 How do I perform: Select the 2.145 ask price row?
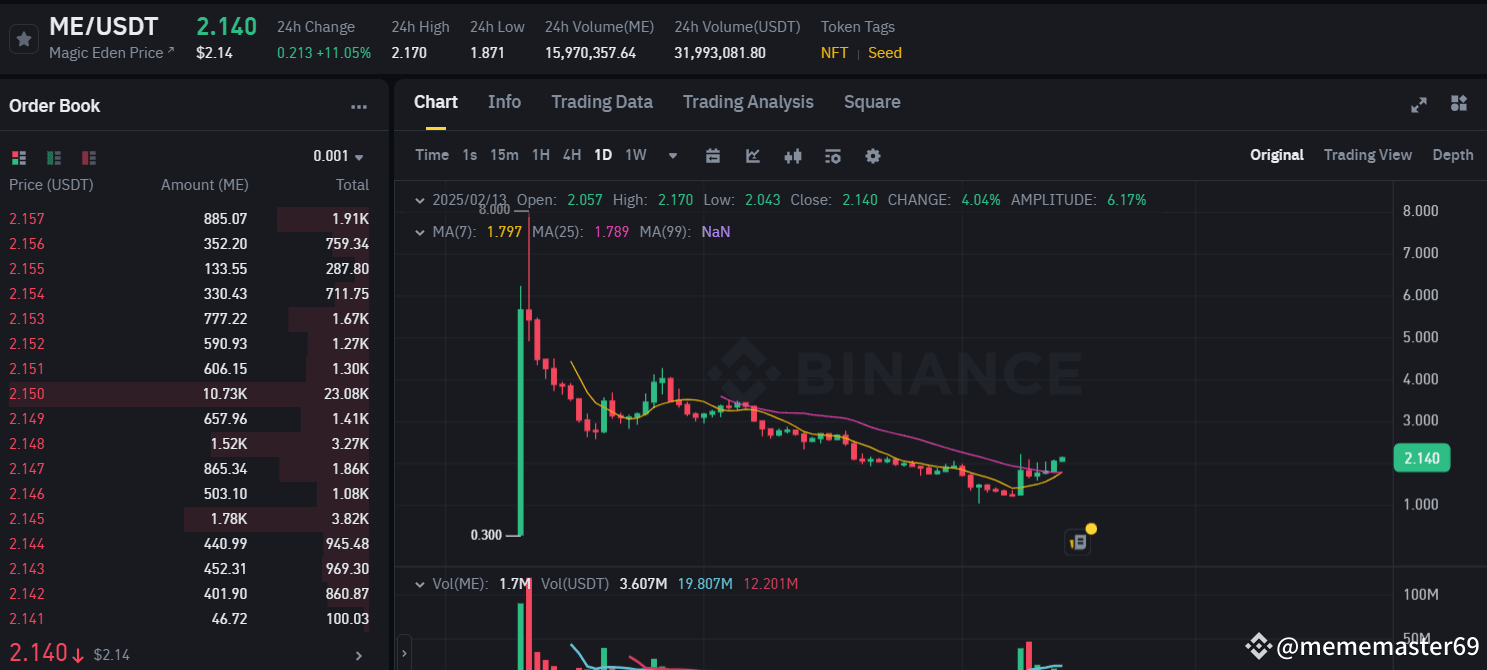189,519
